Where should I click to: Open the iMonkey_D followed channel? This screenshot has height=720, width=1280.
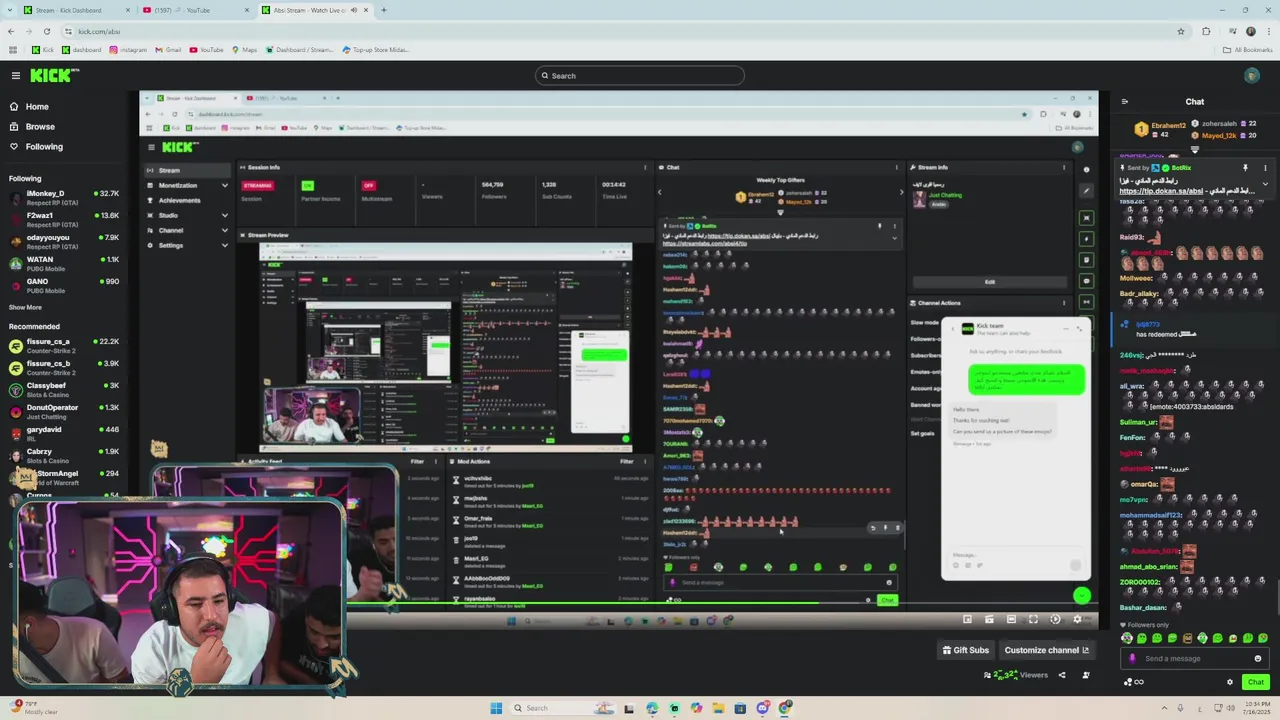click(x=63, y=197)
